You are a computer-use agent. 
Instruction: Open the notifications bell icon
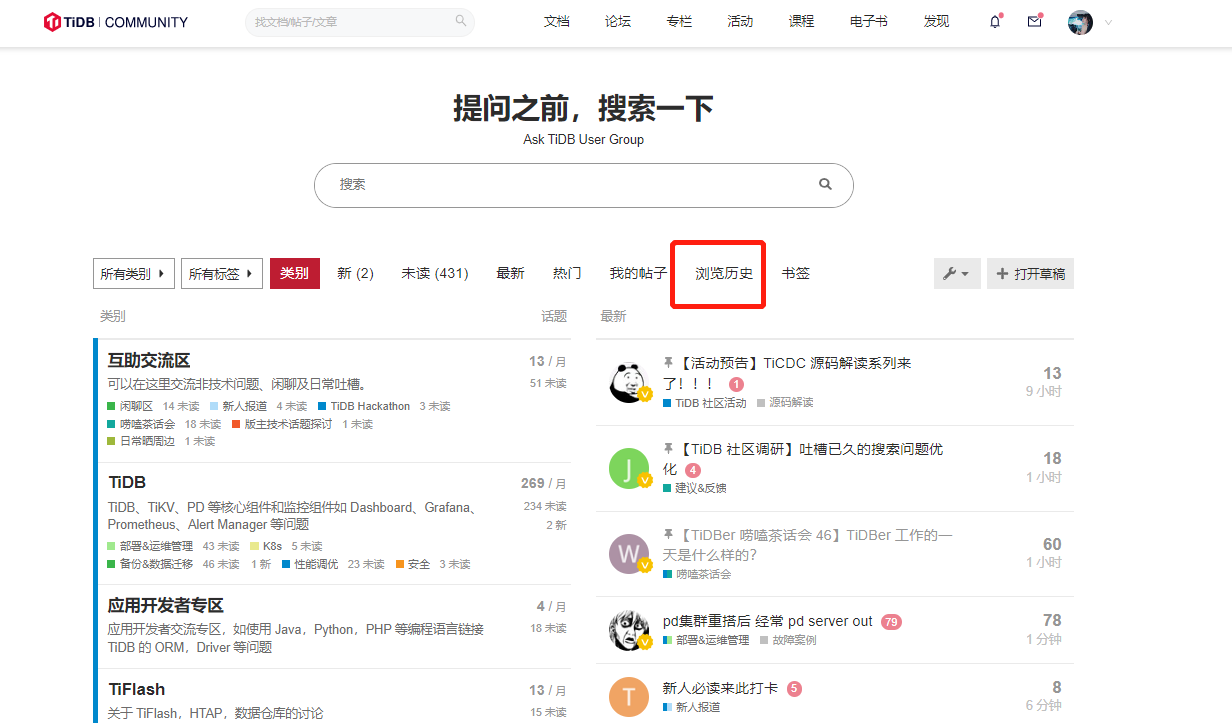(995, 22)
